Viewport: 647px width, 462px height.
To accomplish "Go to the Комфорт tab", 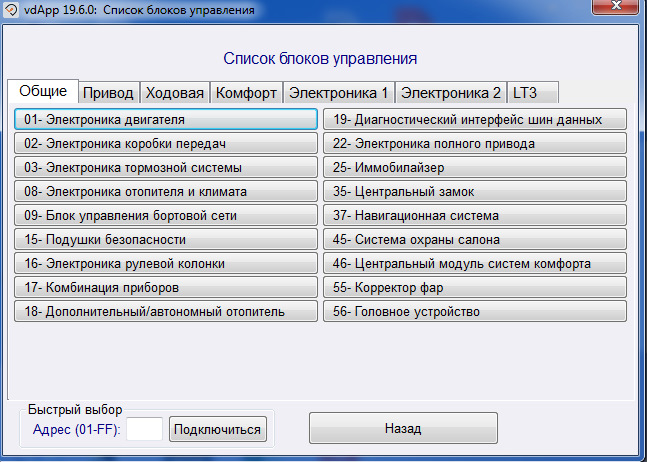I will pyautogui.click(x=246, y=93).
